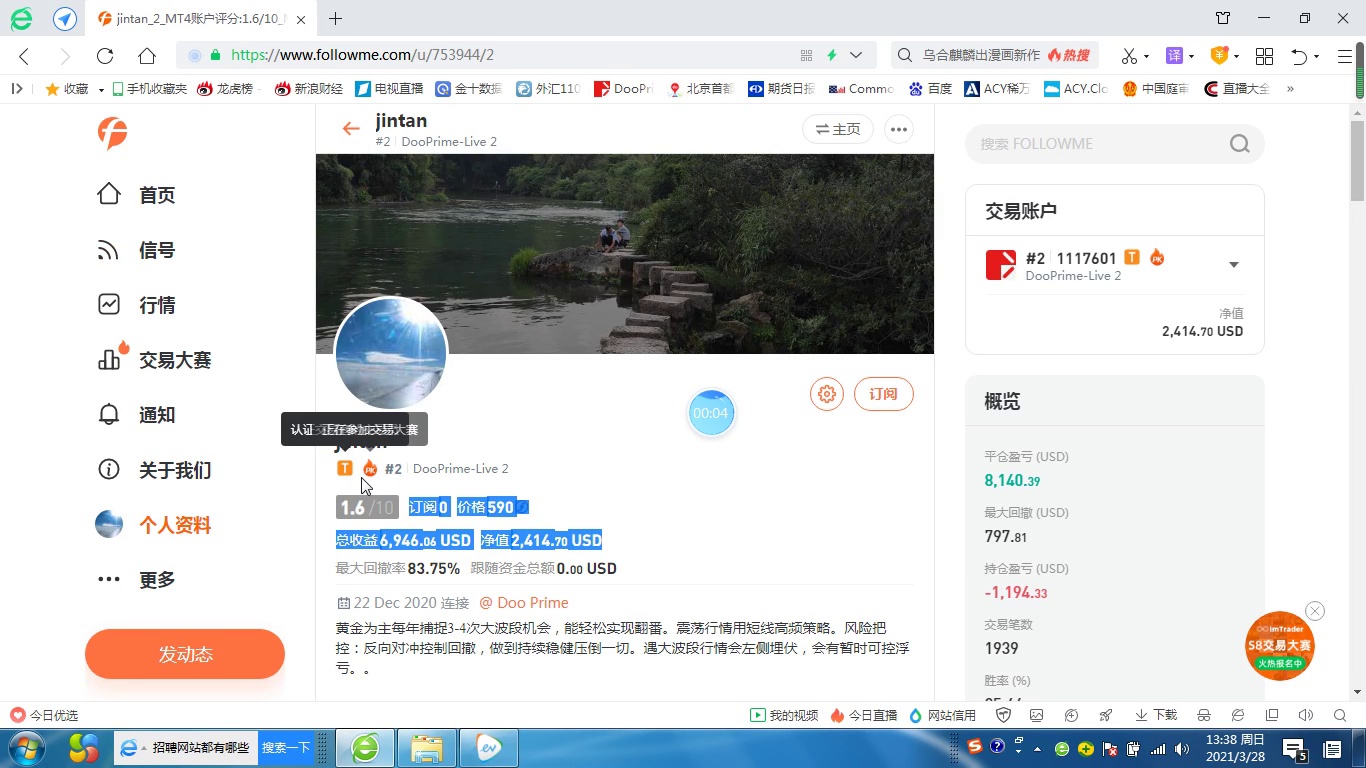The height and width of the screenshot is (768, 1366).
Task: Open 关于我们 about page
Action: tap(154, 470)
